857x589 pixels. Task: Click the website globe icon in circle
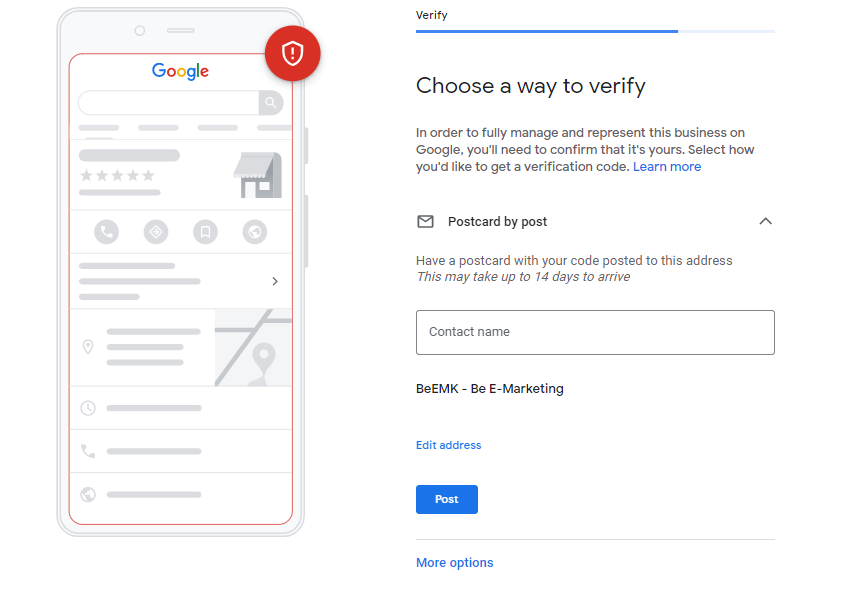coord(255,232)
